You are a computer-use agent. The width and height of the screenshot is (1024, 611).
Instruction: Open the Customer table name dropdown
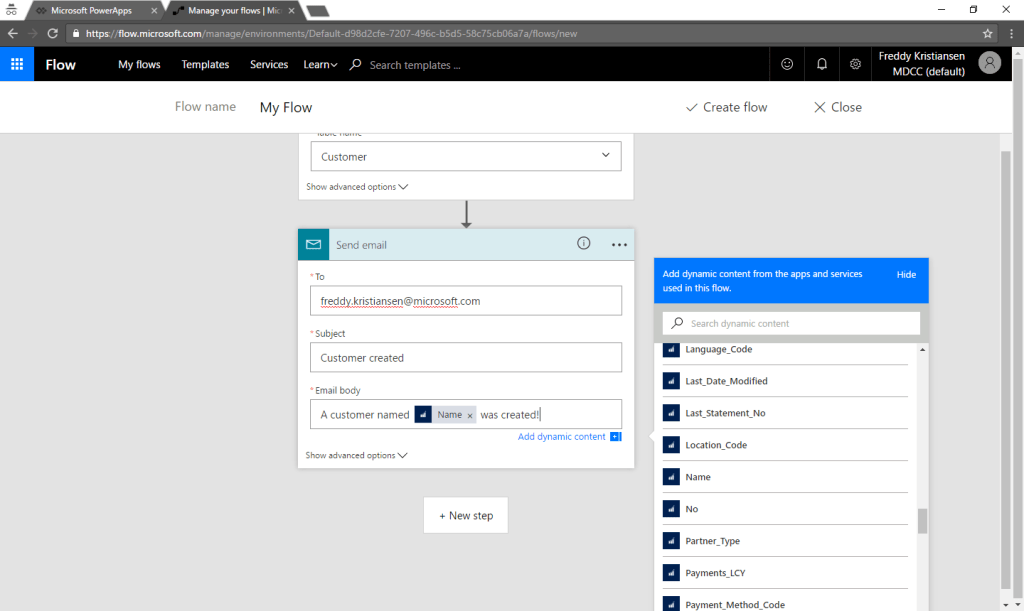[x=466, y=156]
